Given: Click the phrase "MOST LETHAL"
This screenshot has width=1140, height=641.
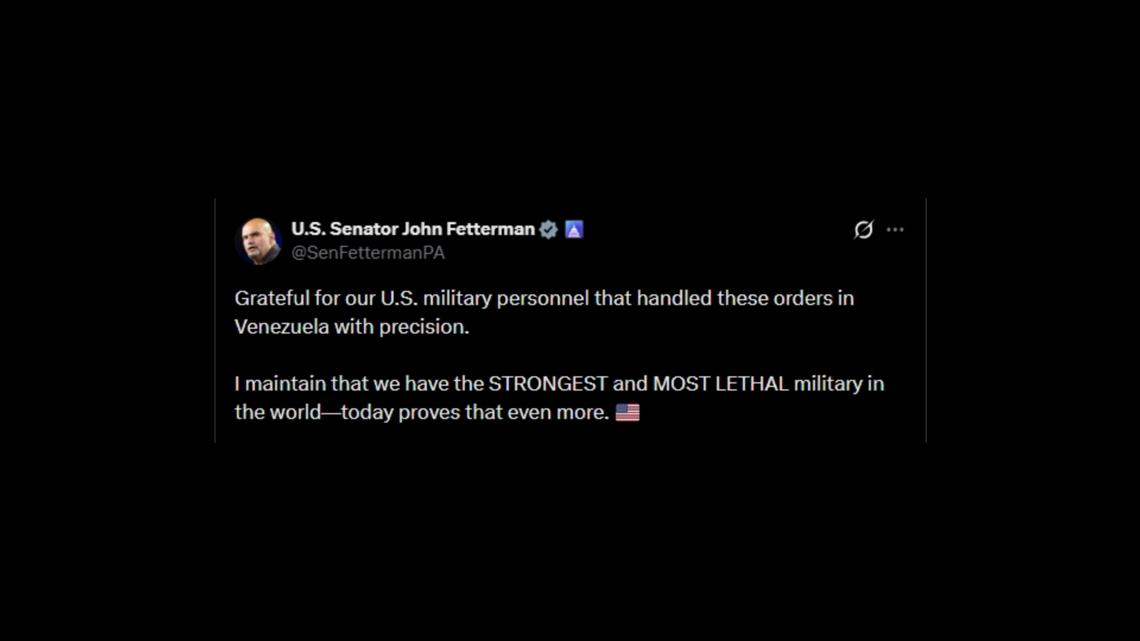Looking at the screenshot, I should point(720,384).
